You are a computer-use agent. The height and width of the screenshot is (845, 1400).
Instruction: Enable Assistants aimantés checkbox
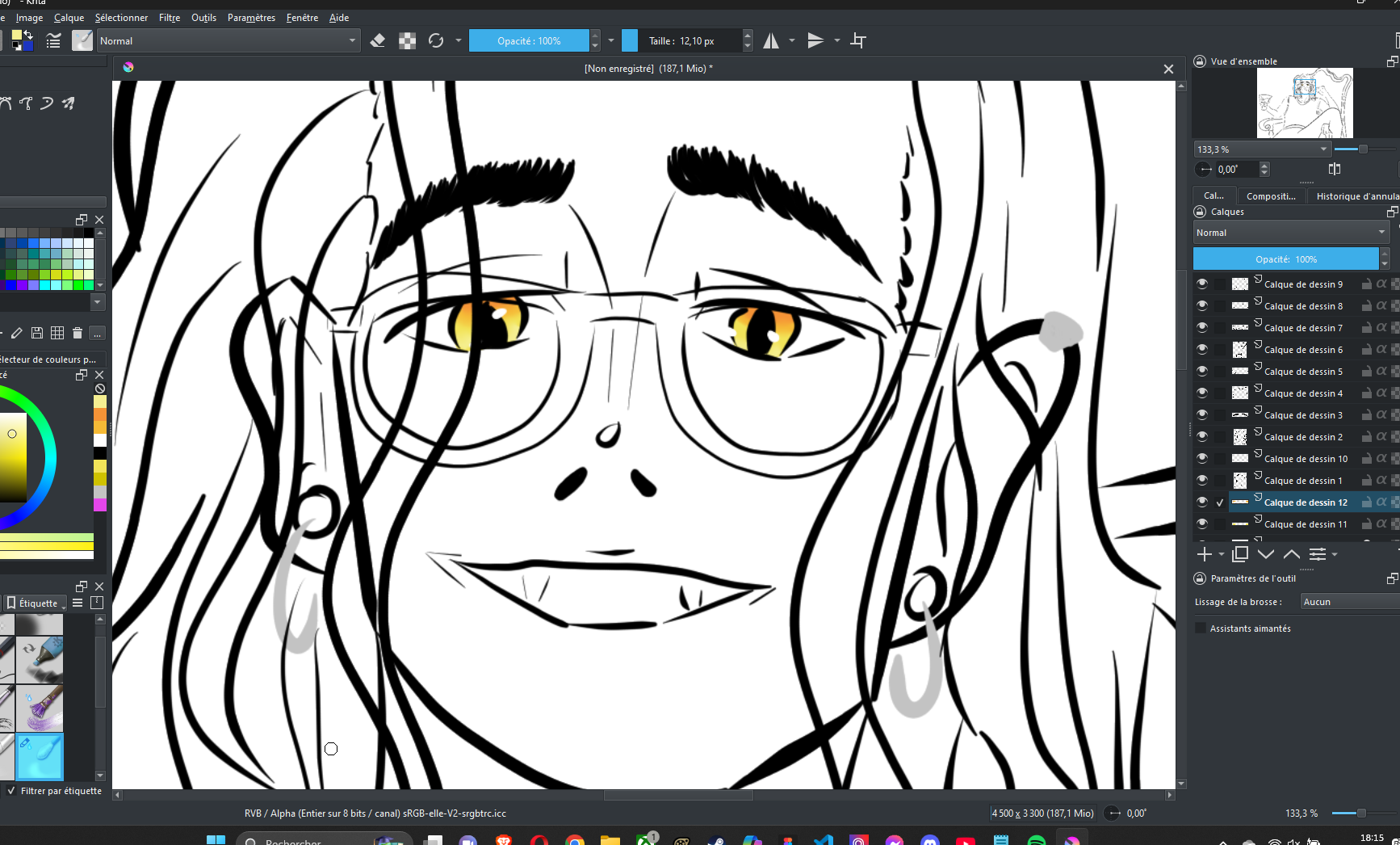point(1201,628)
